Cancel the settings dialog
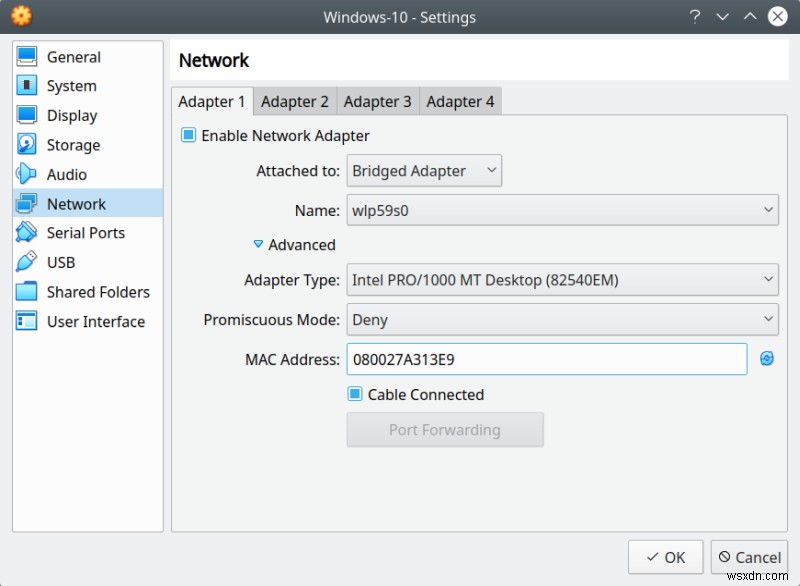The width and height of the screenshot is (800, 586). coord(749,557)
